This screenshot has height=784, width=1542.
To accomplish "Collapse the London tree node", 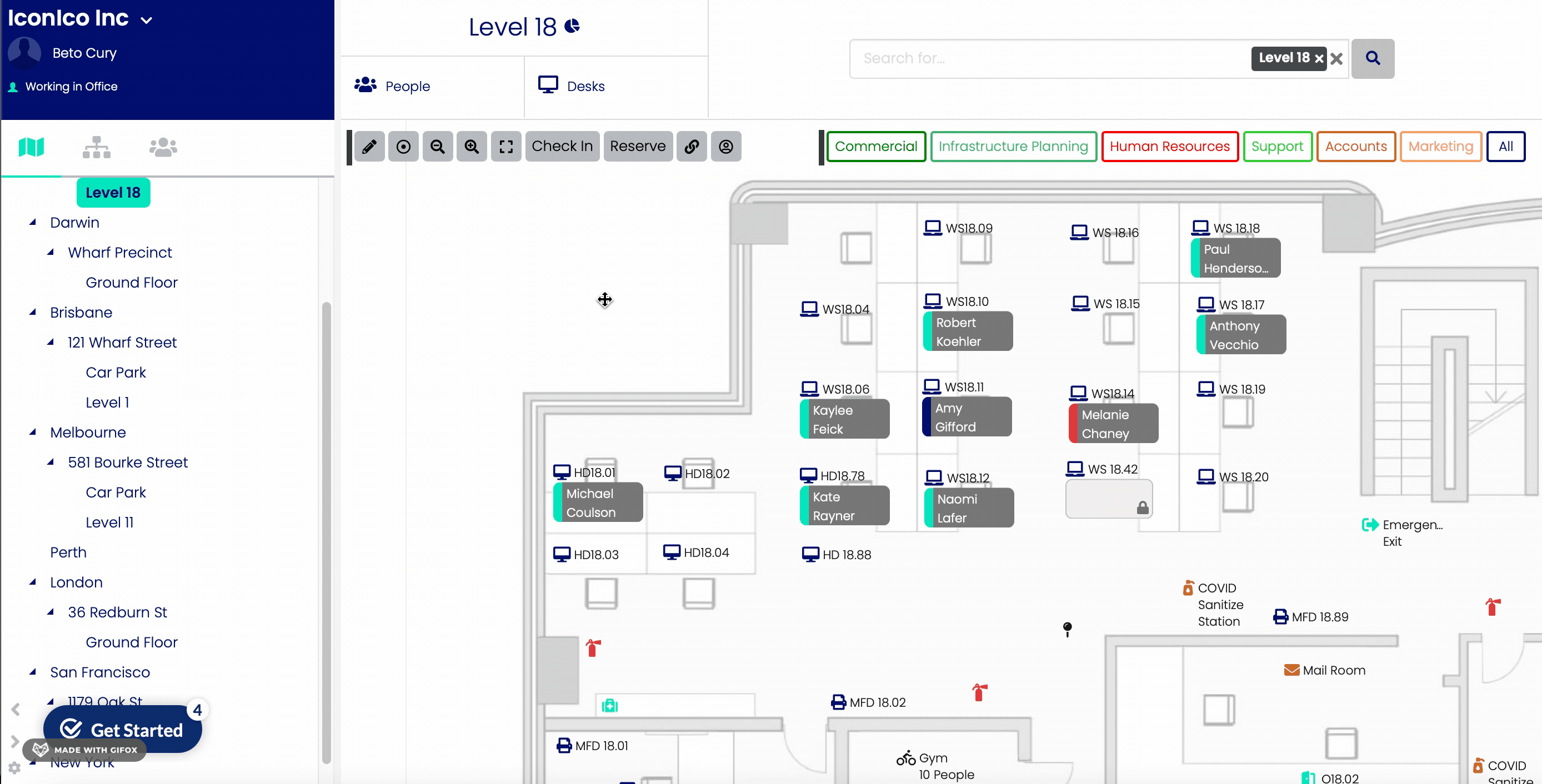I will [33, 582].
